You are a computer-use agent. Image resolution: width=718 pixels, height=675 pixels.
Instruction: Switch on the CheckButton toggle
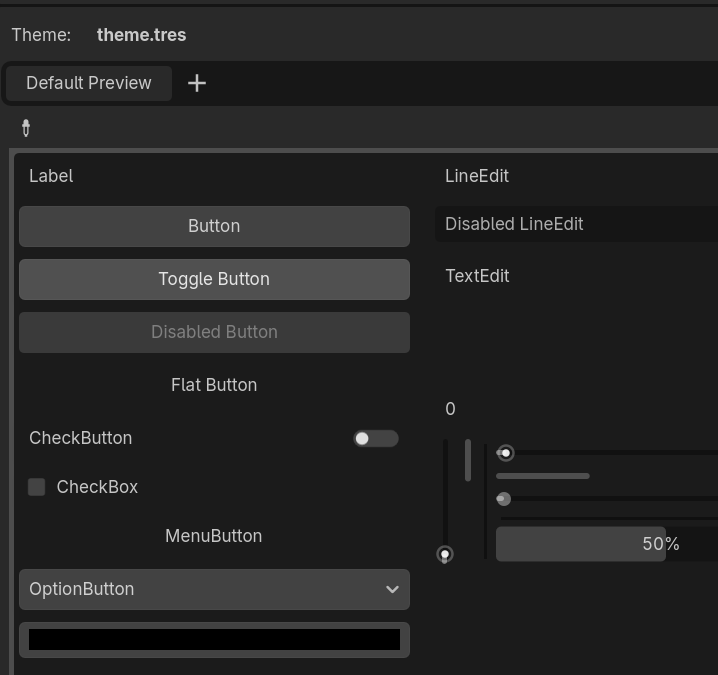[375, 438]
